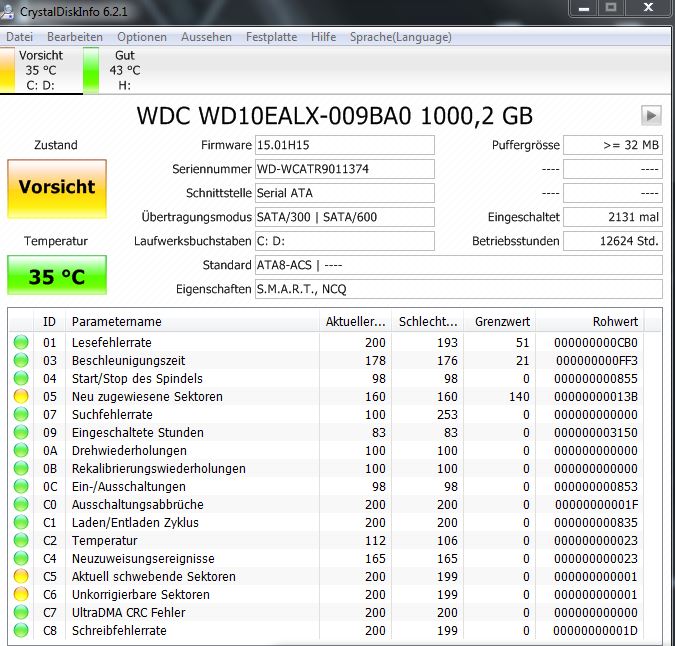Click green status icon for Start/Stop des Spindels
The width and height of the screenshot is (675, 646).
point(21,379)
